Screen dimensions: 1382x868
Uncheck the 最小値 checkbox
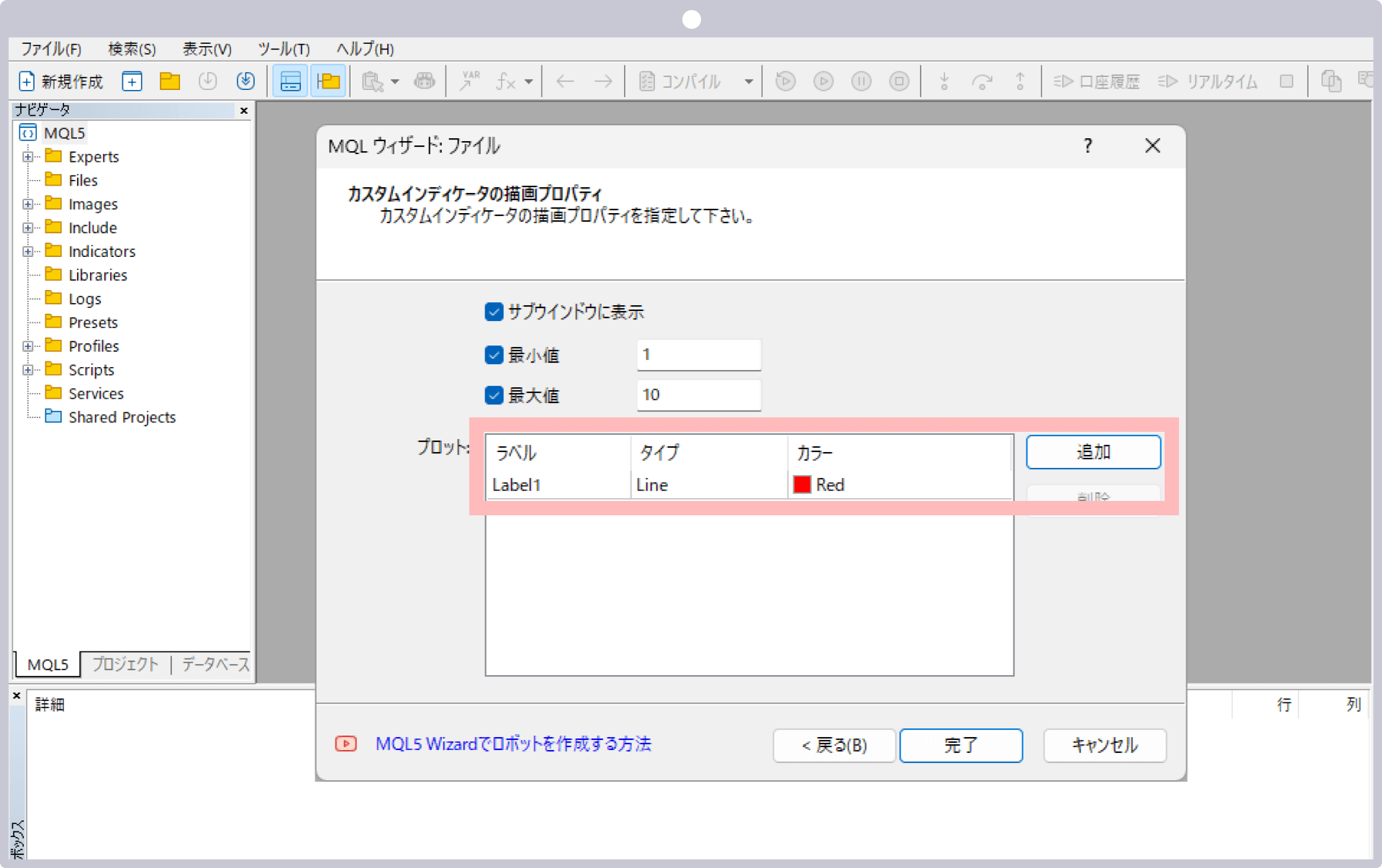494,355
